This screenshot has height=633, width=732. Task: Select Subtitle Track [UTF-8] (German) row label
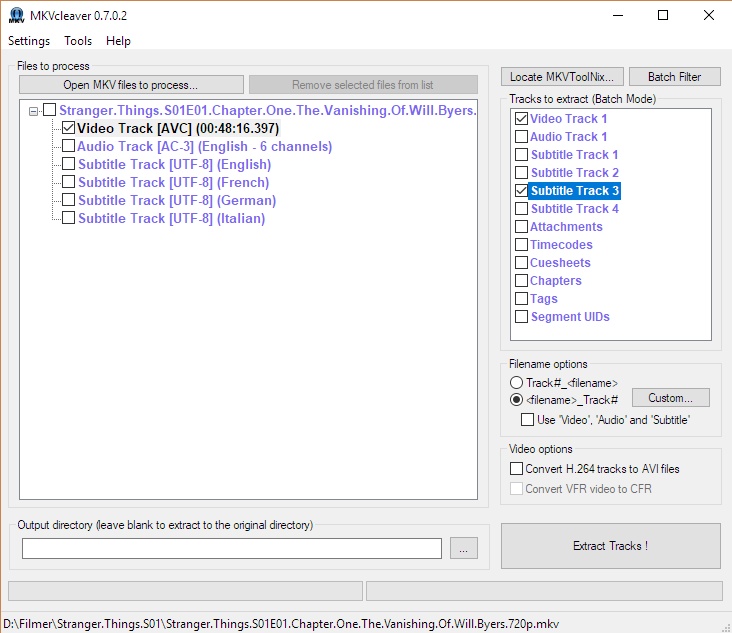tap(177, 201)
